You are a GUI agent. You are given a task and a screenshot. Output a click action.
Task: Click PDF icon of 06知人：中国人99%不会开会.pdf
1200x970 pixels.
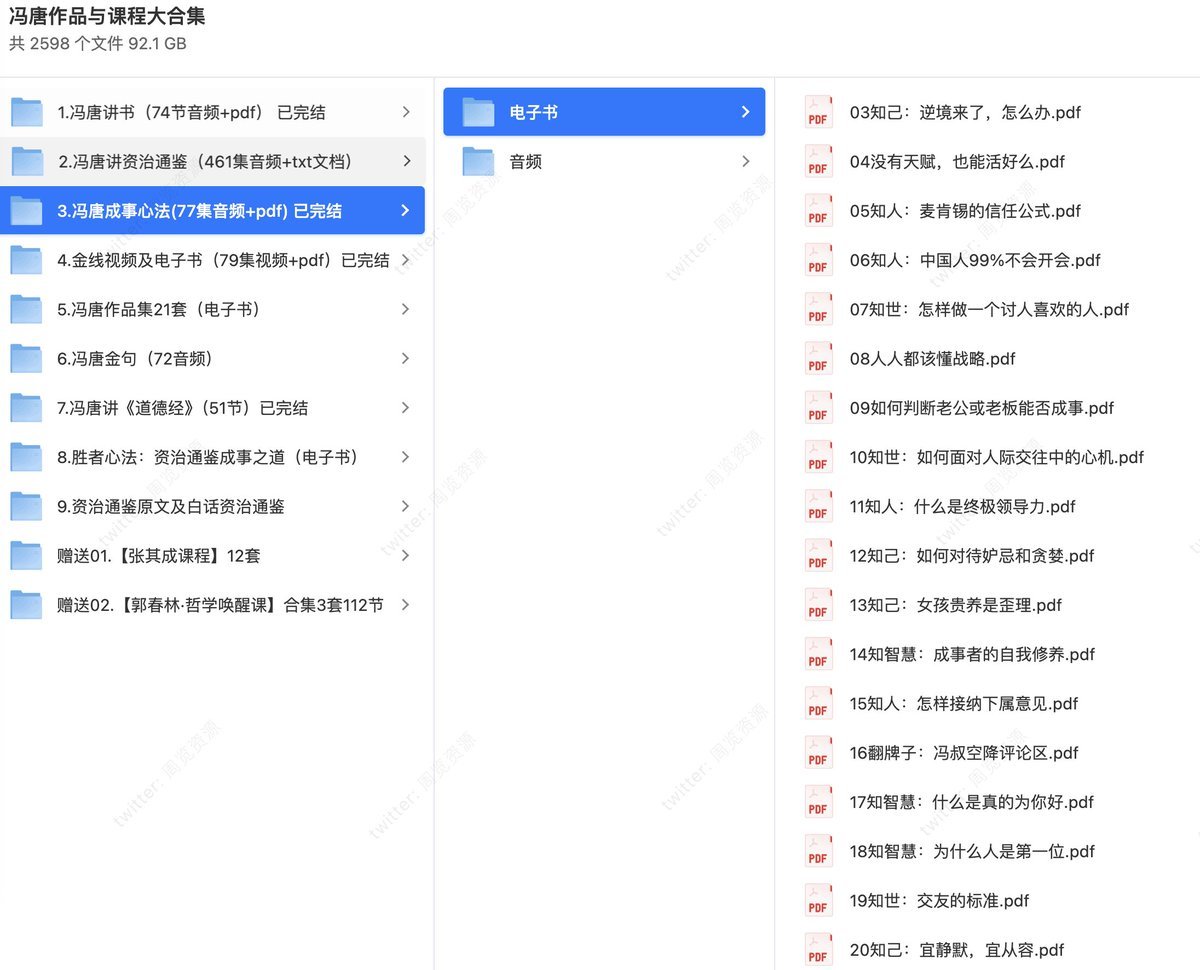point(819,260)
